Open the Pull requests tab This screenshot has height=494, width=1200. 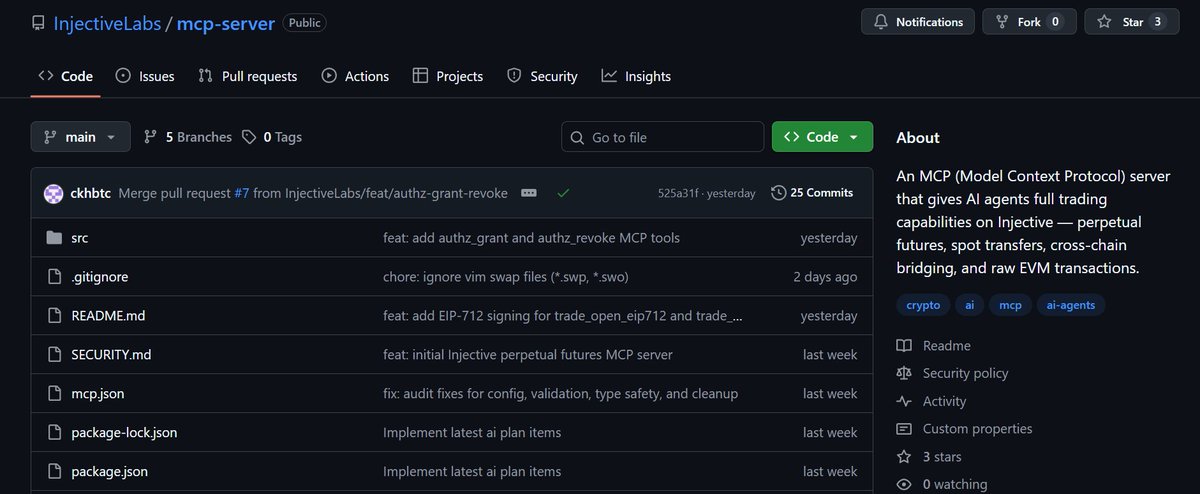pos(247,76)
